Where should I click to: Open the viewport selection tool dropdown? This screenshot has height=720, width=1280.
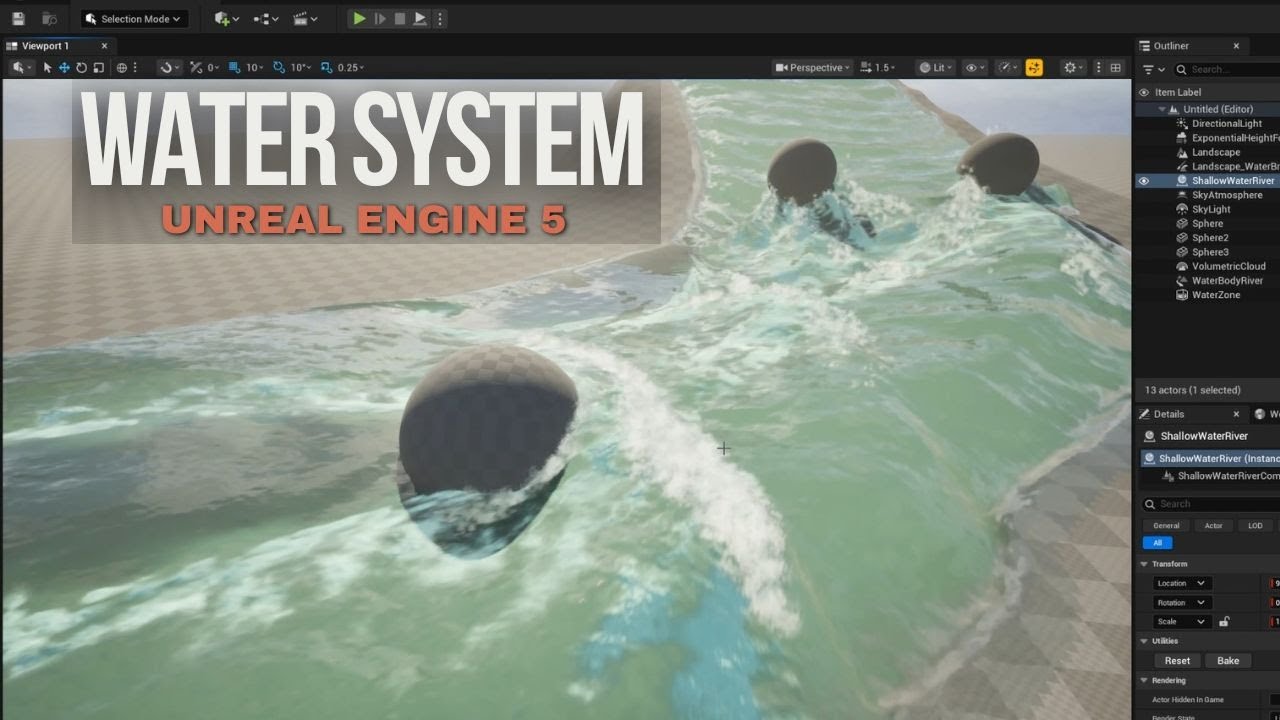[21, 67]
